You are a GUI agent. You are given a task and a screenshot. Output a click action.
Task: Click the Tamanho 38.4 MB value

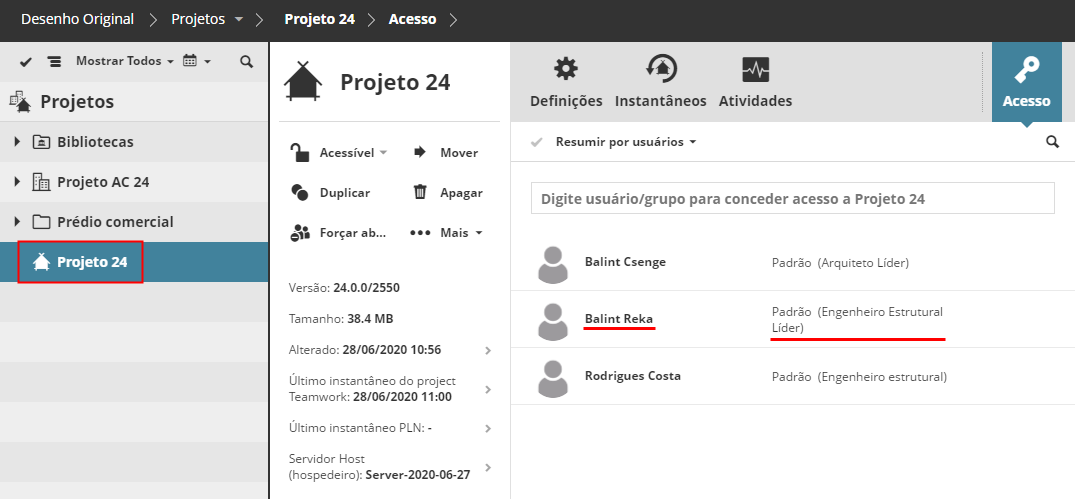370,319
